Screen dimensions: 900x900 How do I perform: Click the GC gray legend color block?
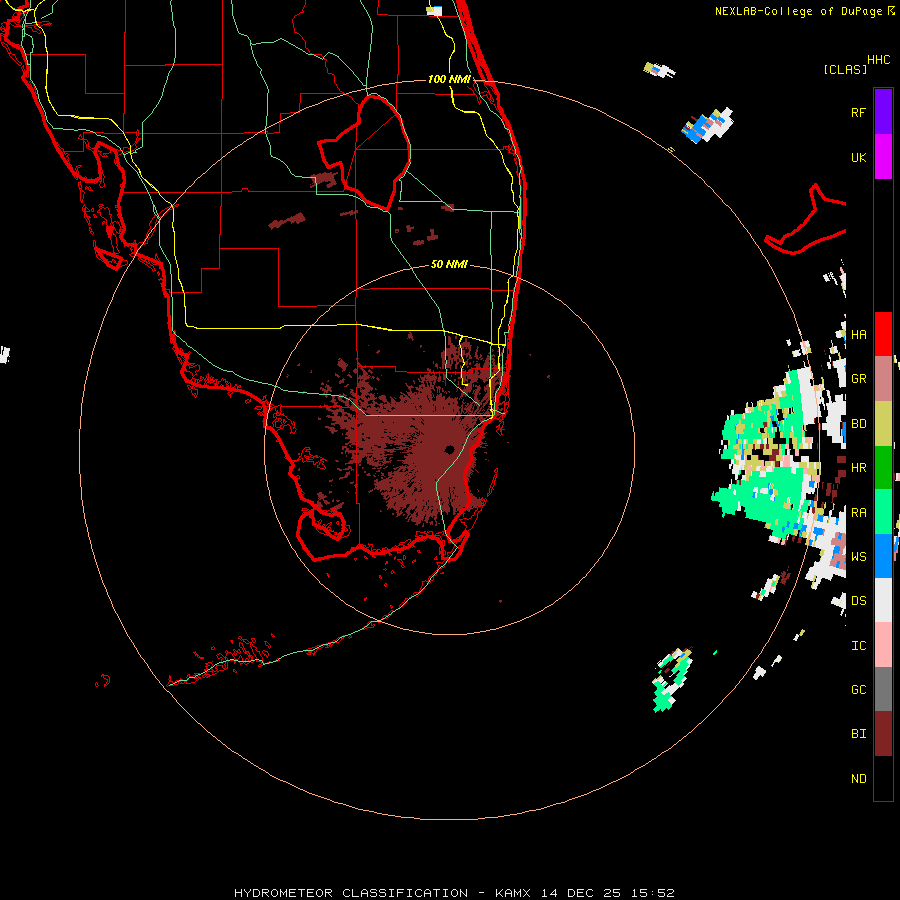(883, 689)
